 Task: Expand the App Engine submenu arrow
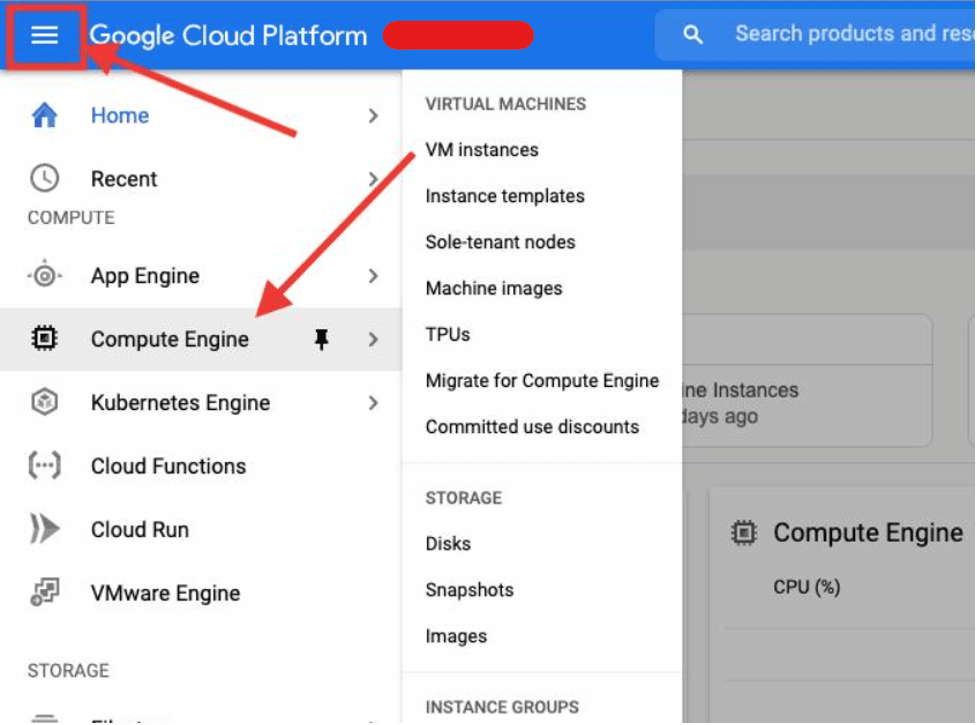(x=374, y=275)
